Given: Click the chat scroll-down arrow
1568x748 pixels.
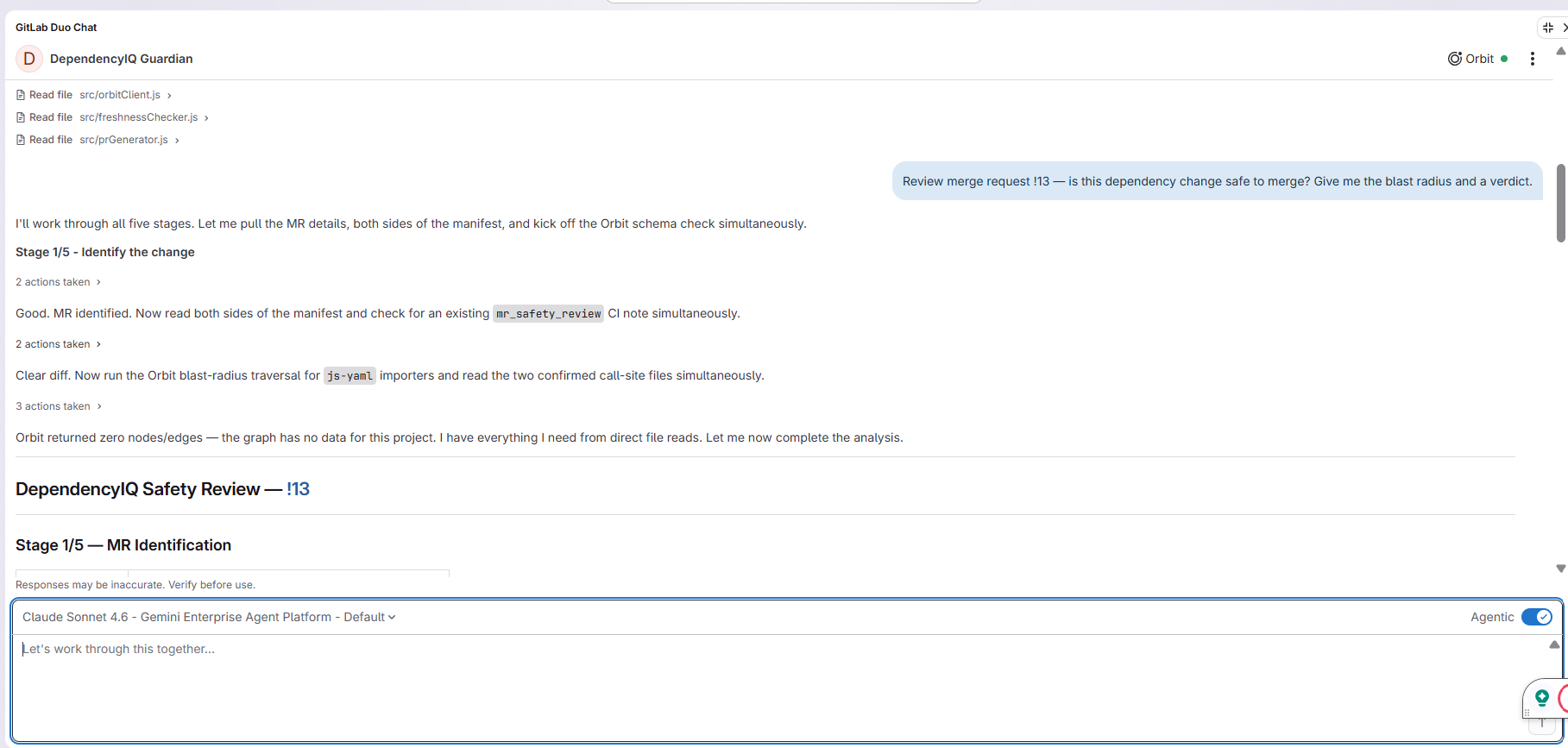Looking at the screenshot, I should tap(1560, 569).
